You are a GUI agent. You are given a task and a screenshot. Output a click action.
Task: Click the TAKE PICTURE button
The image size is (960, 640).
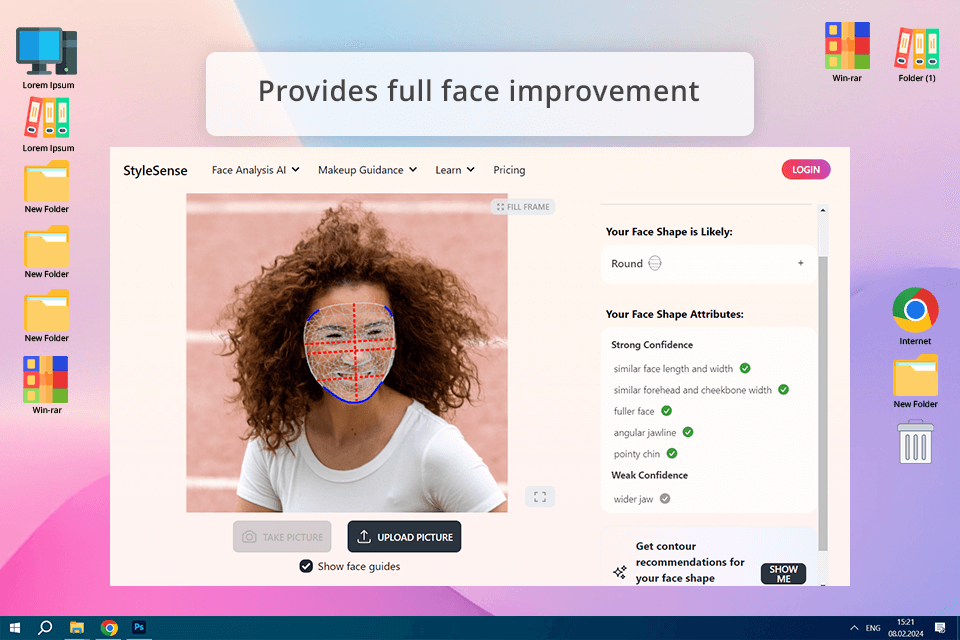[282, 536]
